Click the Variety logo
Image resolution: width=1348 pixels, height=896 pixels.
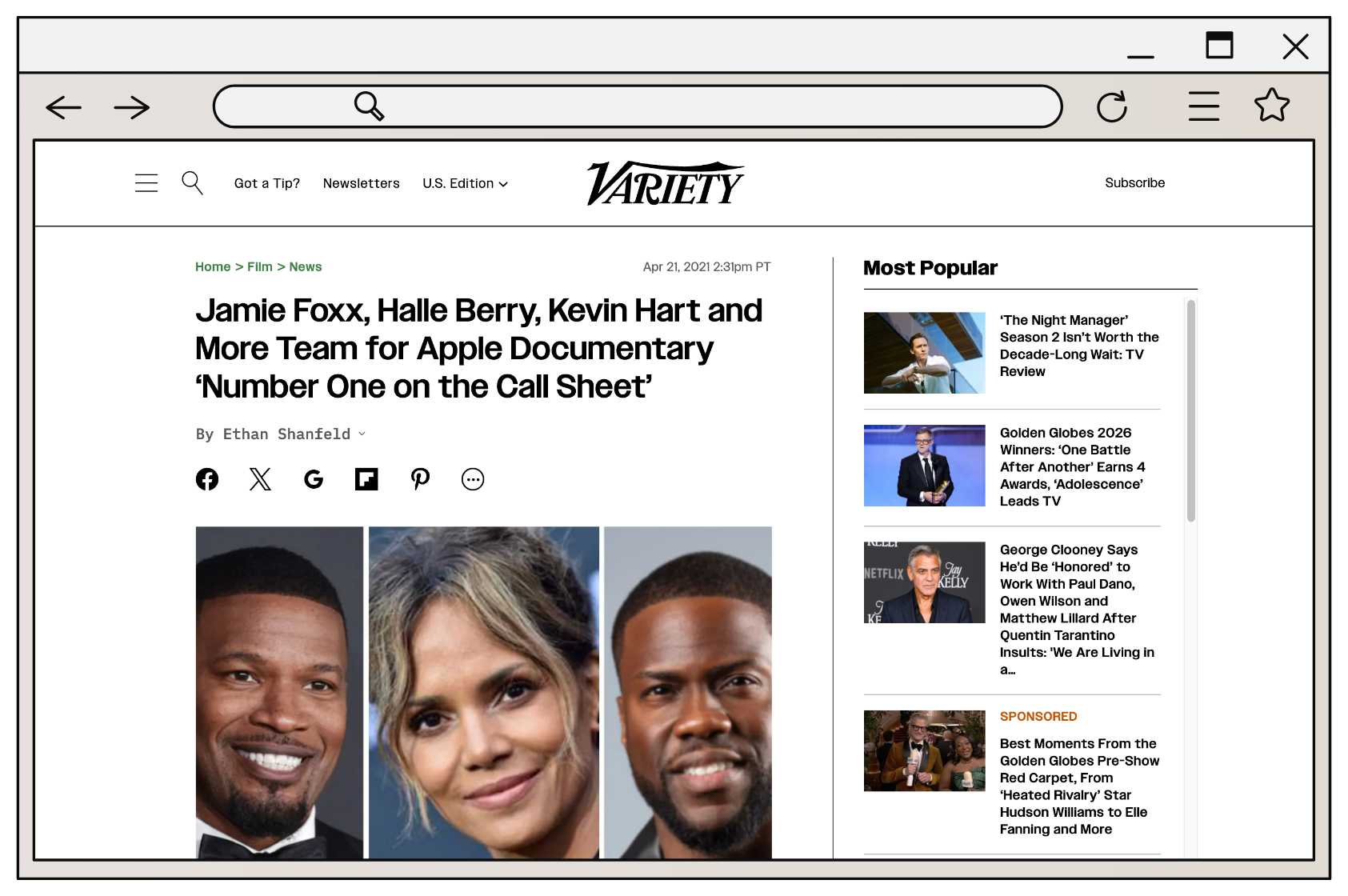click(665, 182)
